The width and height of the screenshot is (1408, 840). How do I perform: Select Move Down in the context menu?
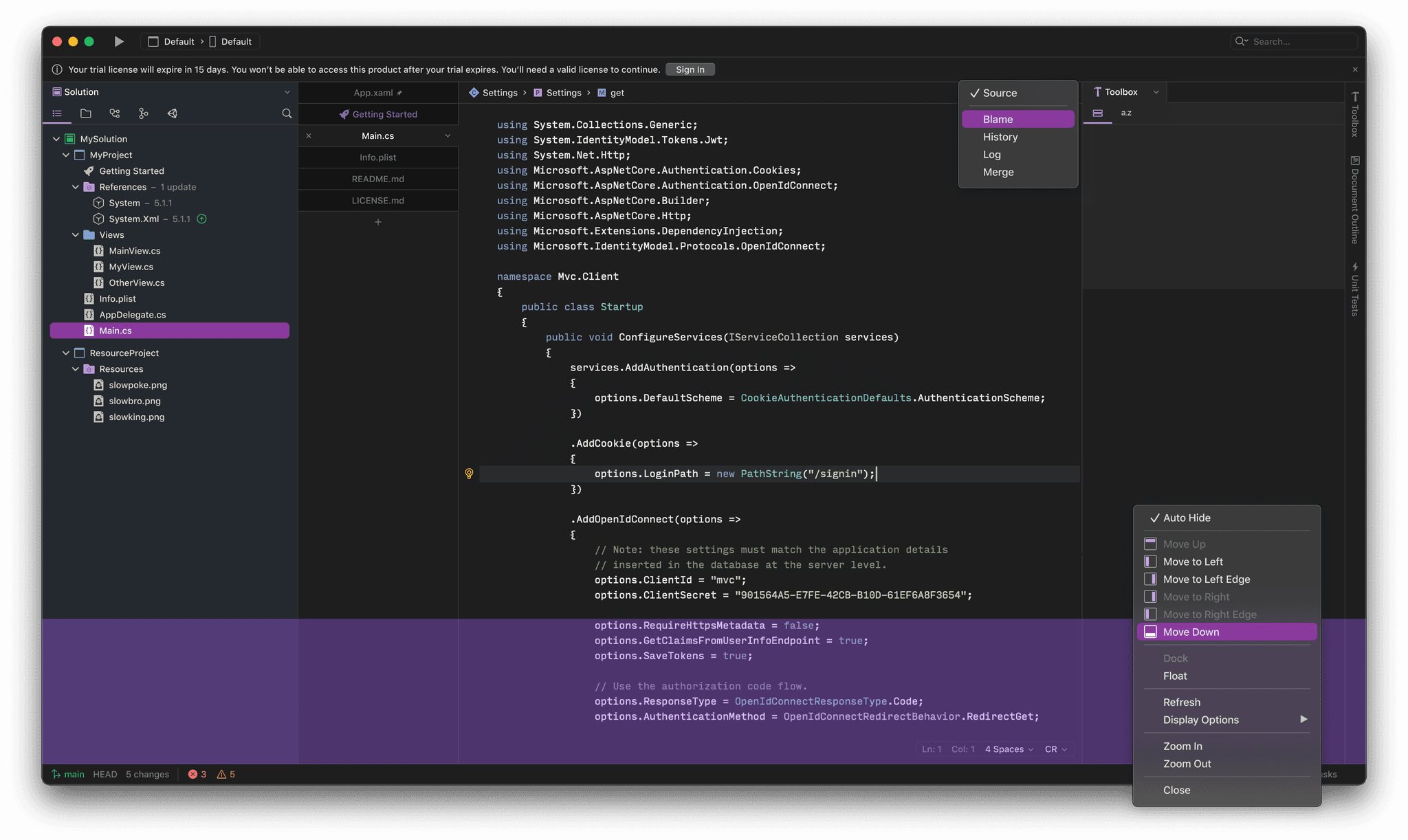point(1227,632)
